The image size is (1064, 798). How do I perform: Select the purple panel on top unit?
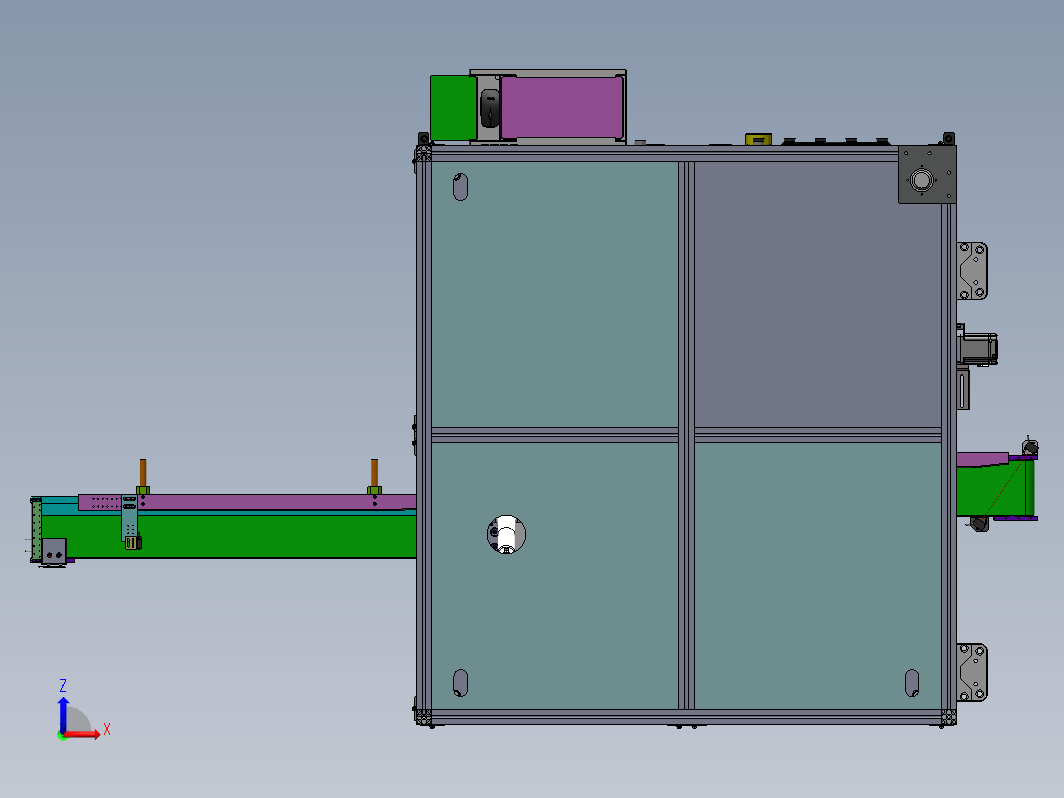pos(562,107)
